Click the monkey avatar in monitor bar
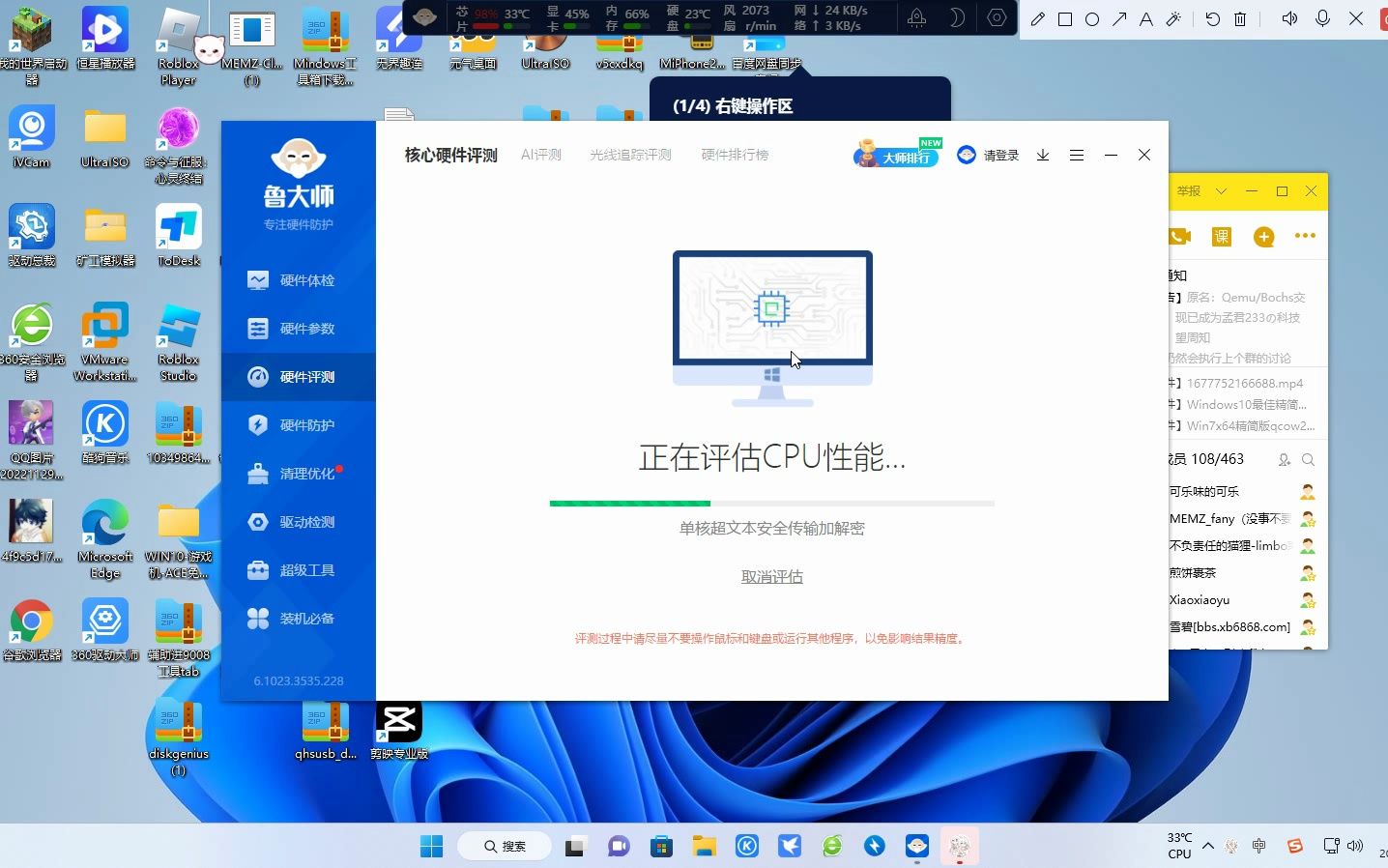Screen dimensions: 1388x868 (425, 17)
